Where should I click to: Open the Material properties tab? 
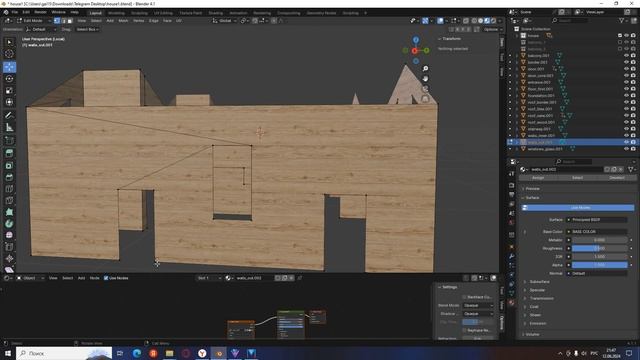[511, 302]
